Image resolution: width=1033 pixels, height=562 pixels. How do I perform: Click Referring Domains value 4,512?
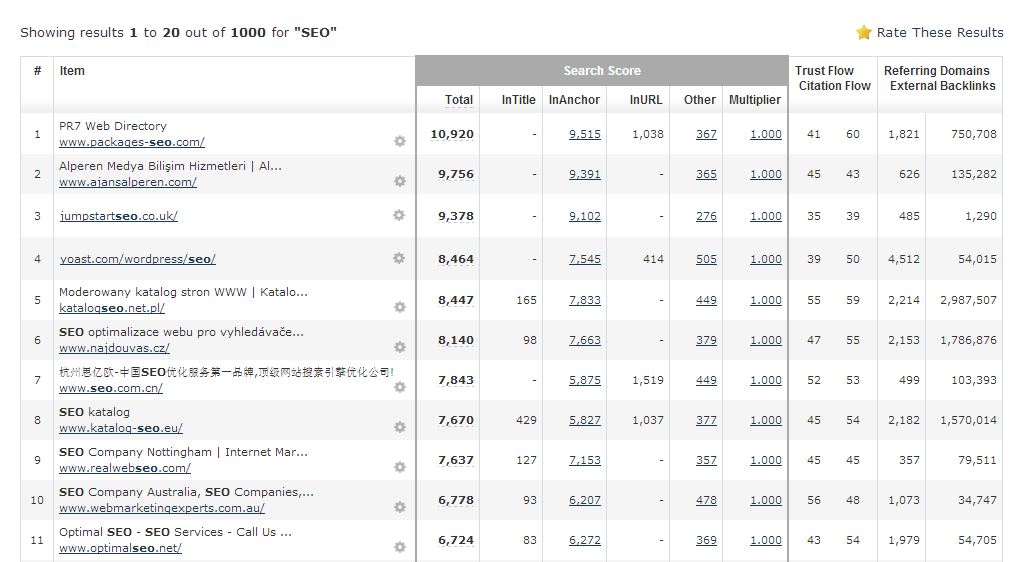(903, 260)
